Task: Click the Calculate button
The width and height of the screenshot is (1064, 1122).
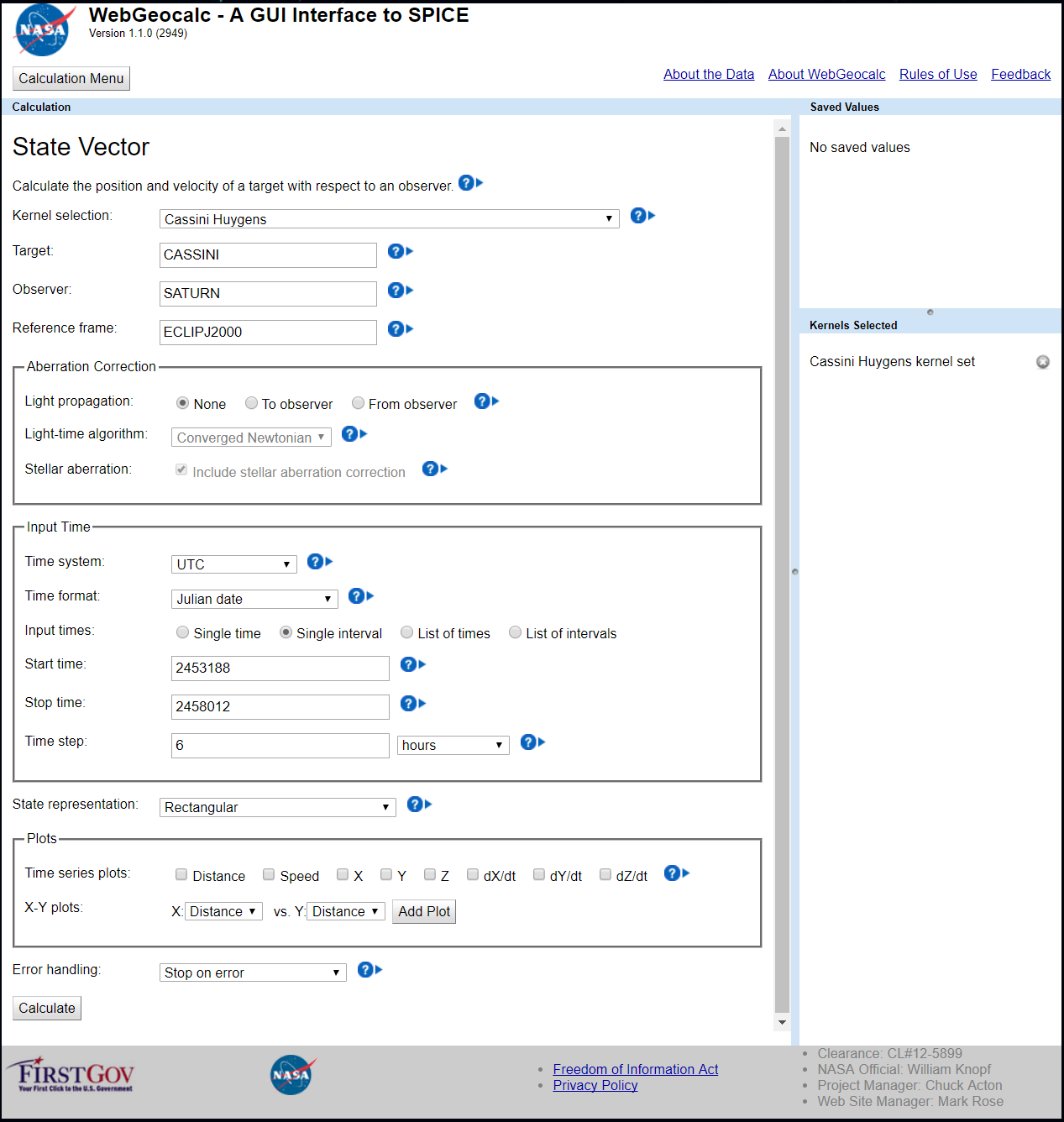Action: coord(47,1008)
